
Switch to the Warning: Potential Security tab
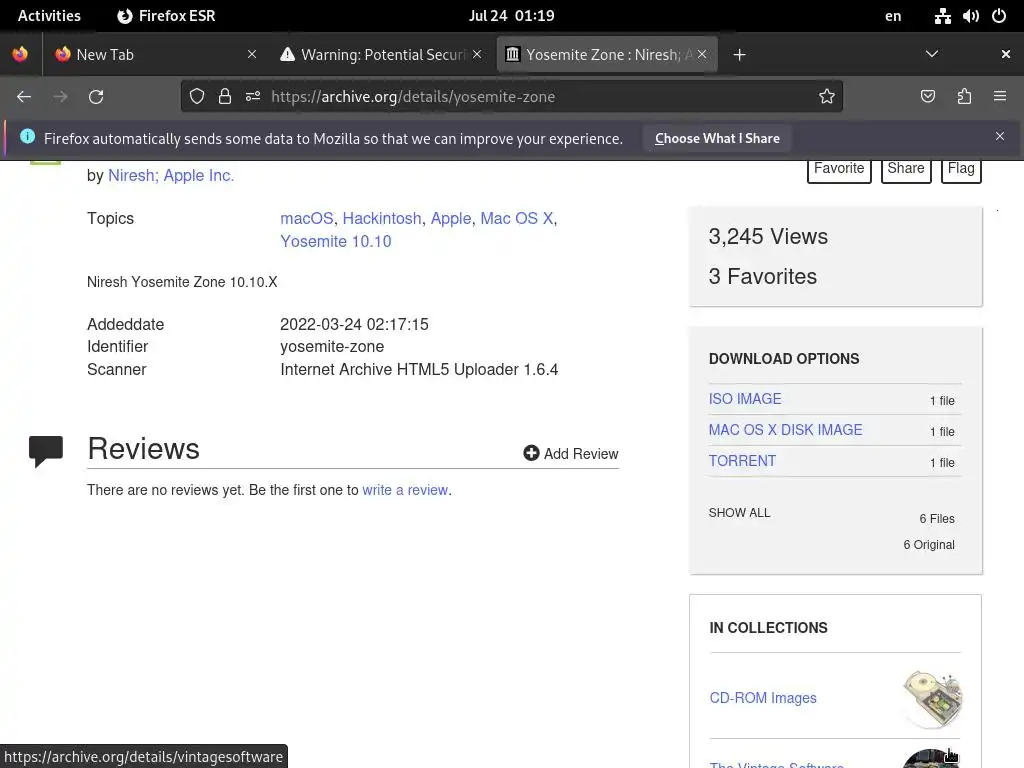pos(381,54)
